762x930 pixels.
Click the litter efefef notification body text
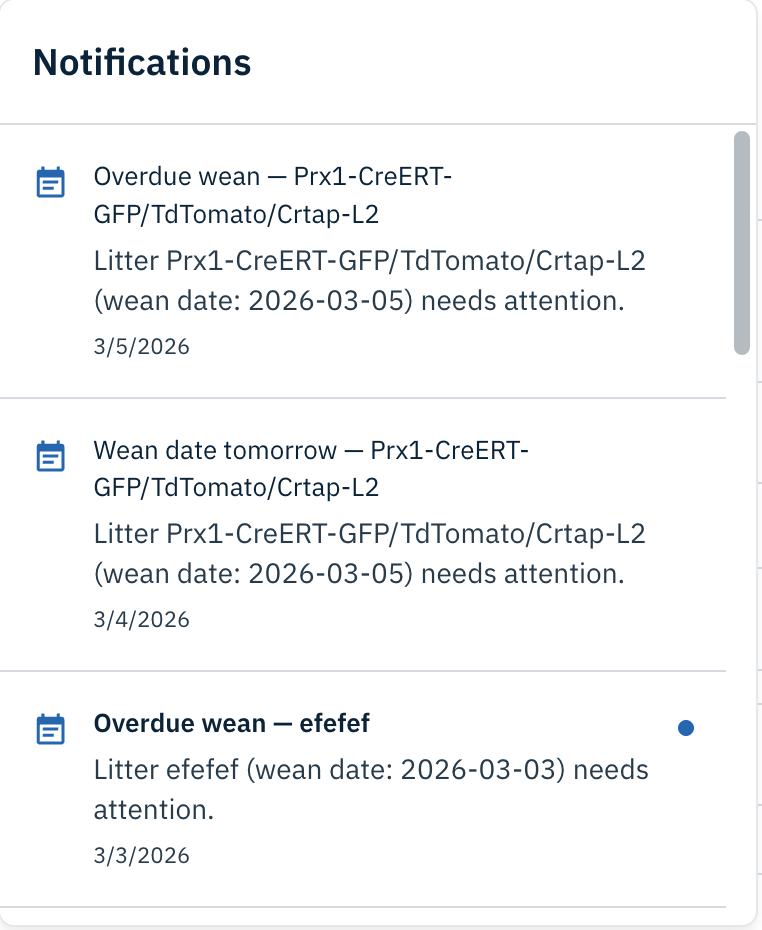[370, 790]
